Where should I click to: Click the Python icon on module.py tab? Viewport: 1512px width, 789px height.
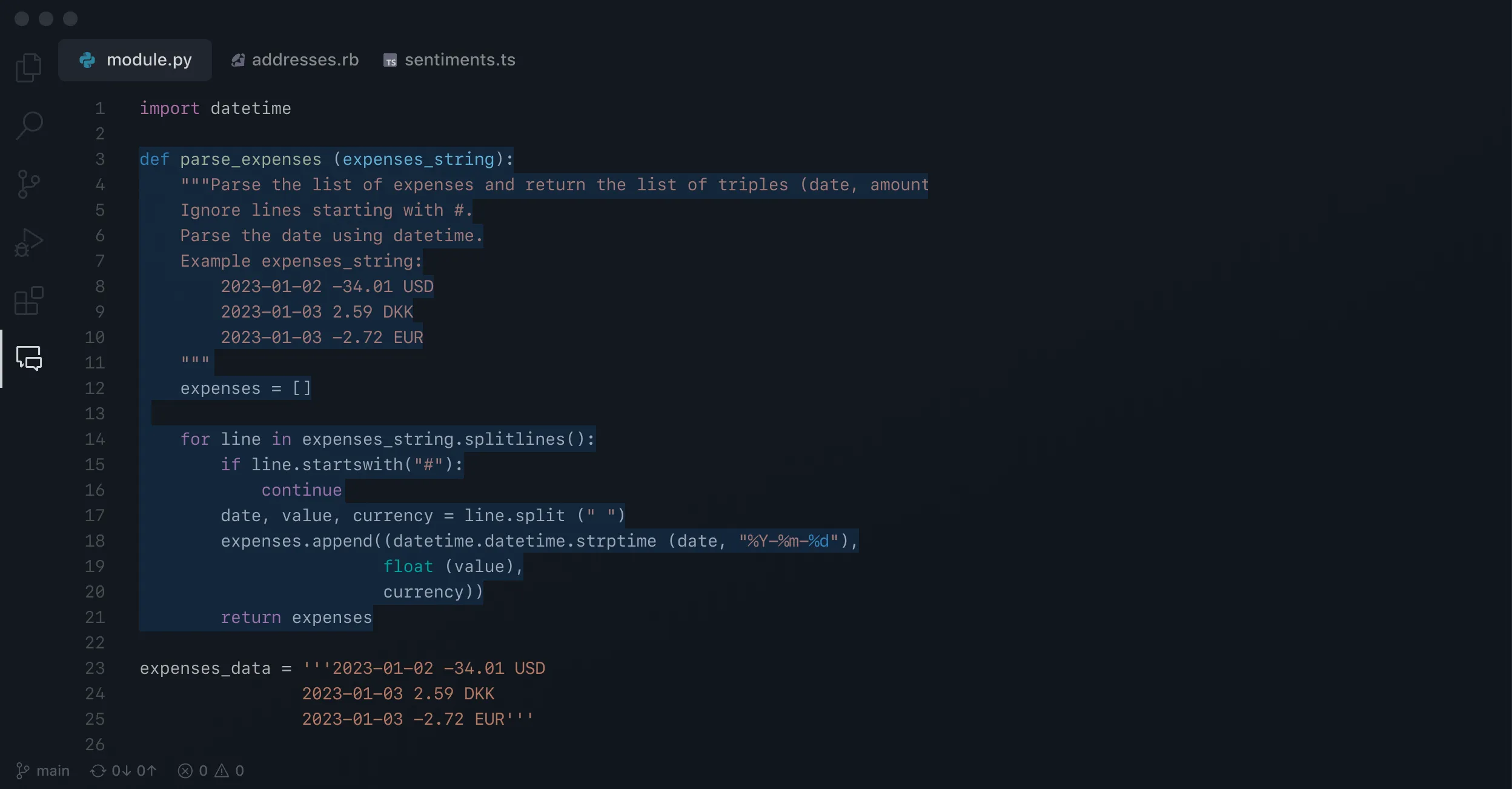[x=87, y=60]
